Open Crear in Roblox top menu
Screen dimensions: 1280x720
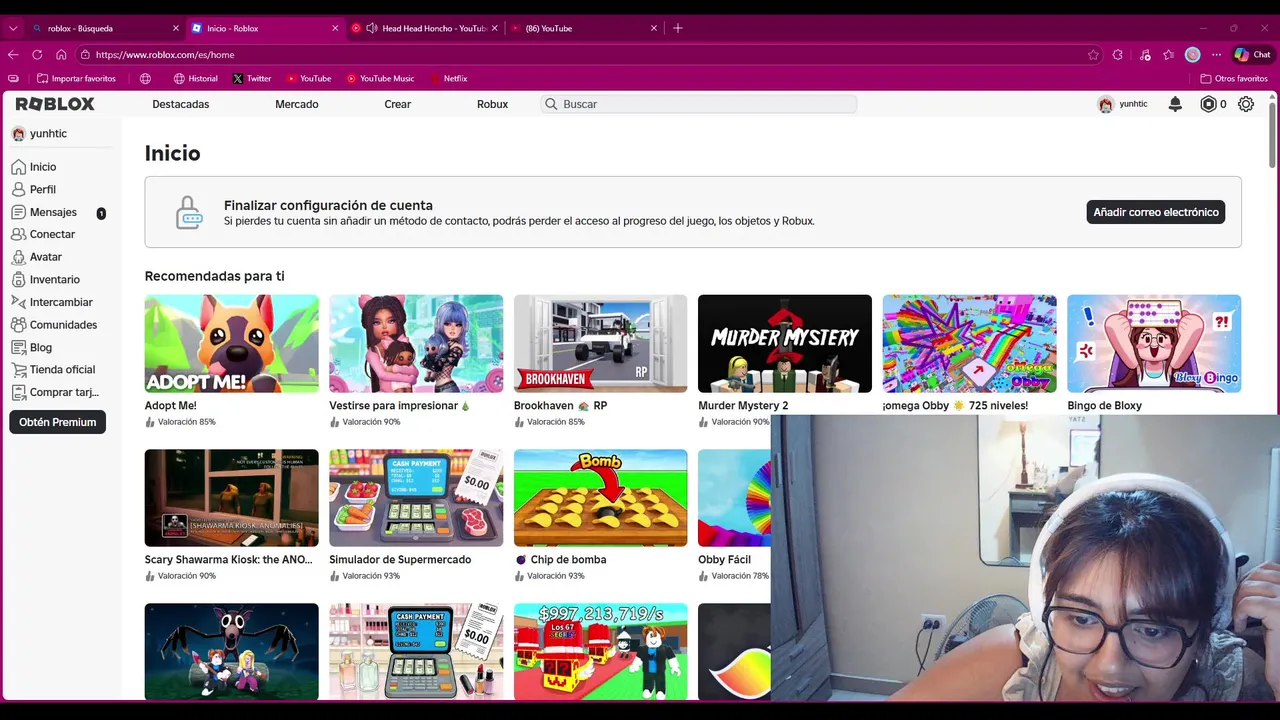pos(398,104)
